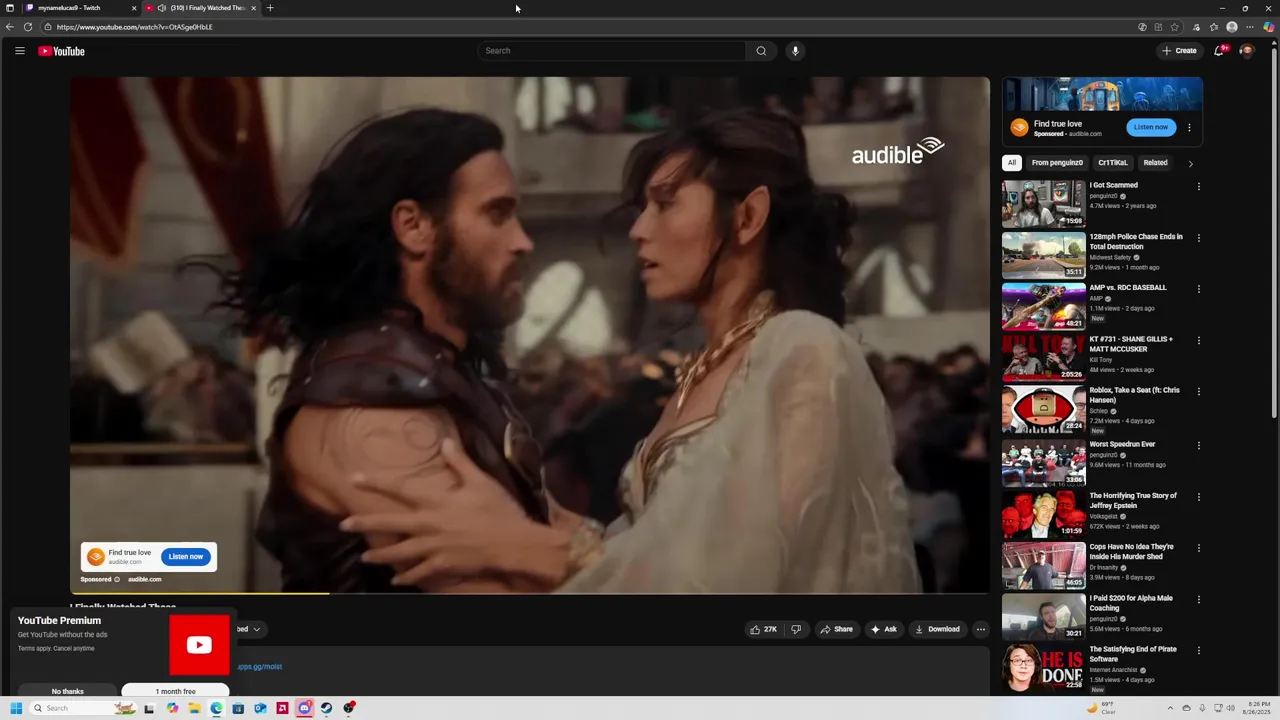Viewport: 1280px width, 720px height.
Task: Switch to the YouTube browser tab
Action: 201,8
